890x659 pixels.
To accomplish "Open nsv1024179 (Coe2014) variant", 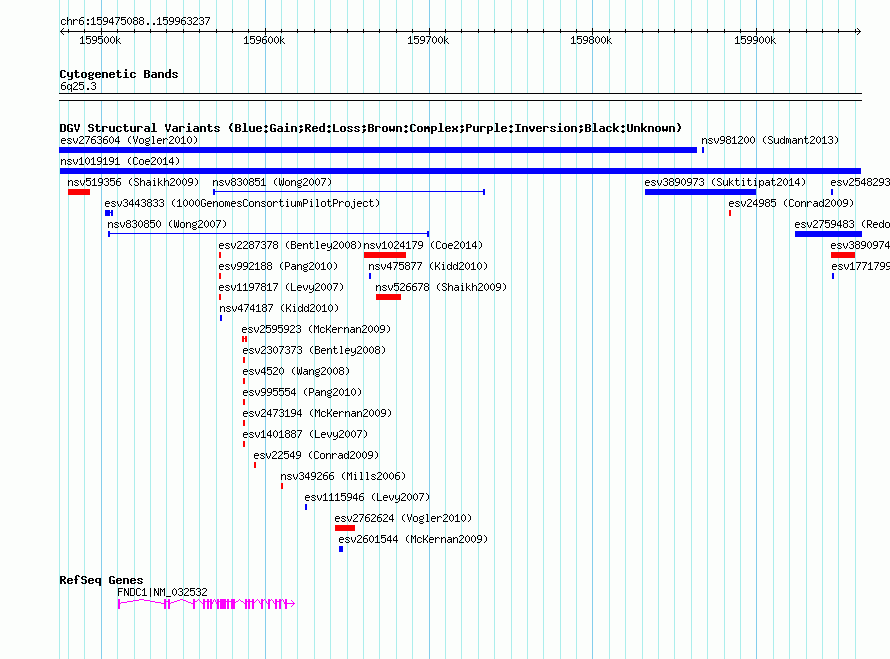I will [423, 245].
